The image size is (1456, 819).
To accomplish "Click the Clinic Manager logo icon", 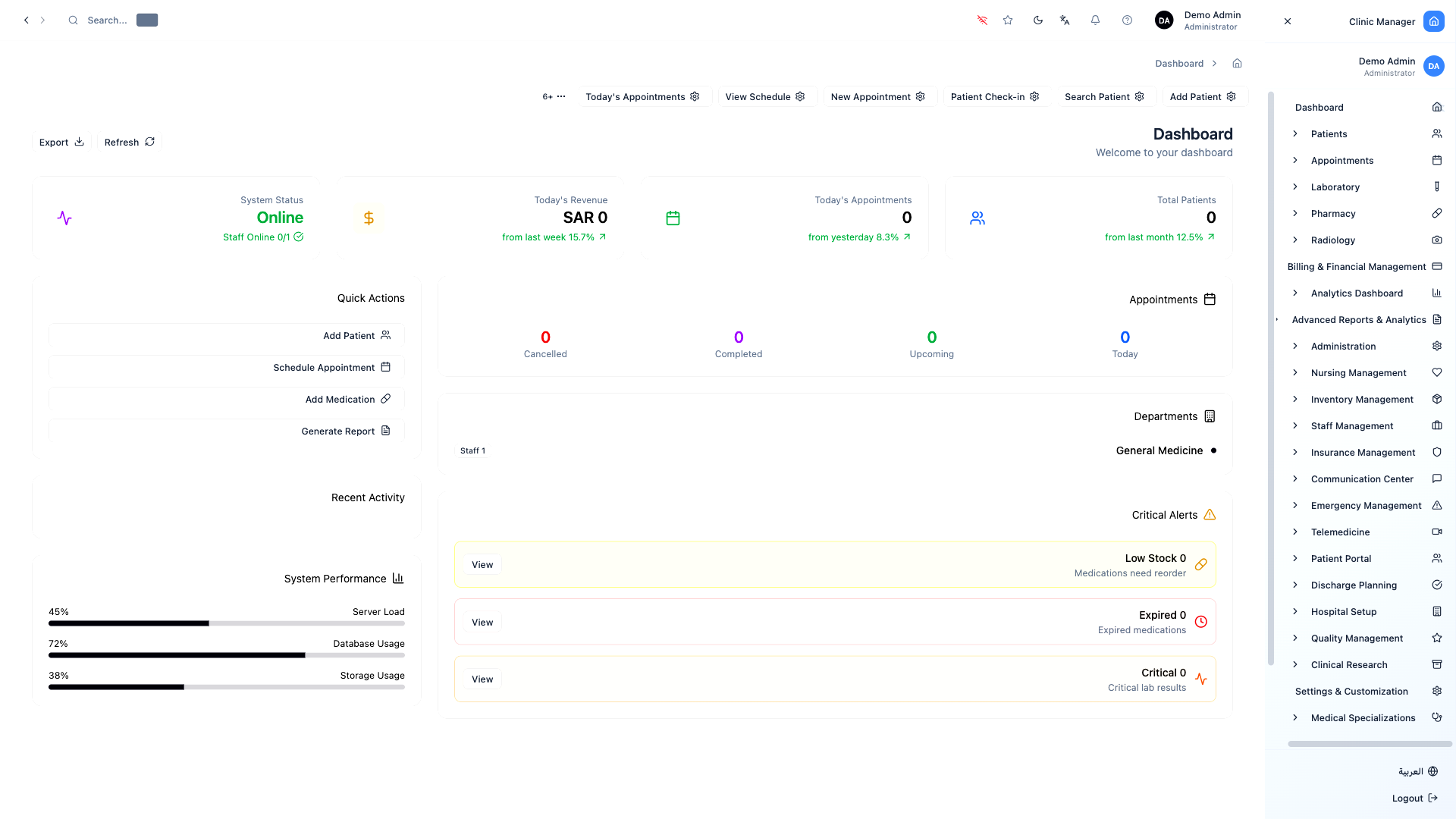I will [x=1433, y=21].
